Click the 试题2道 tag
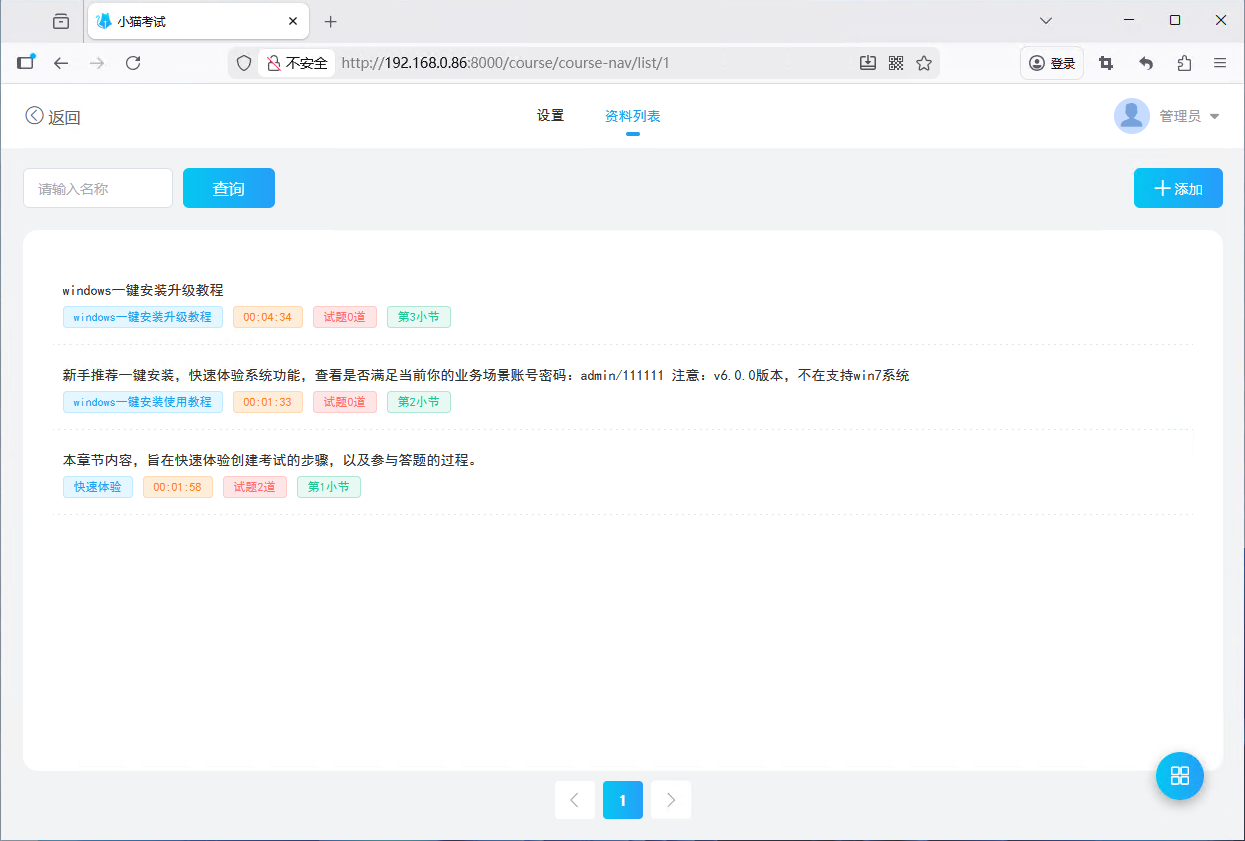The image size is (1245, 841). point(255,487)
